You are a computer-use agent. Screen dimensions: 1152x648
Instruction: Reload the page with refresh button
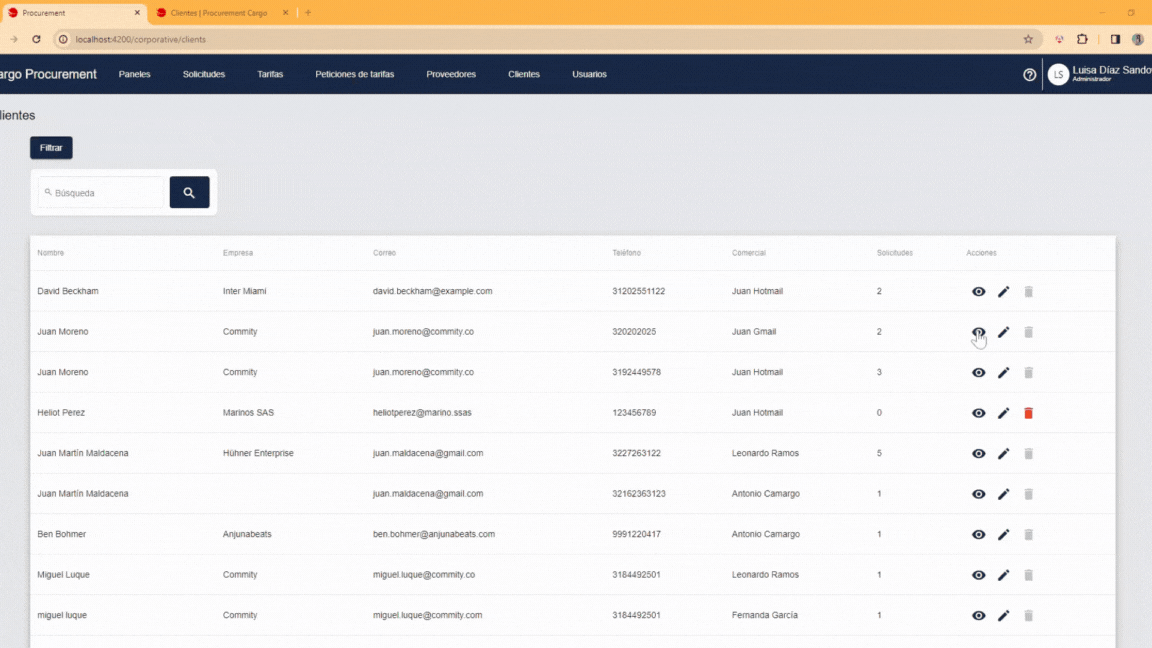(37, 39)
